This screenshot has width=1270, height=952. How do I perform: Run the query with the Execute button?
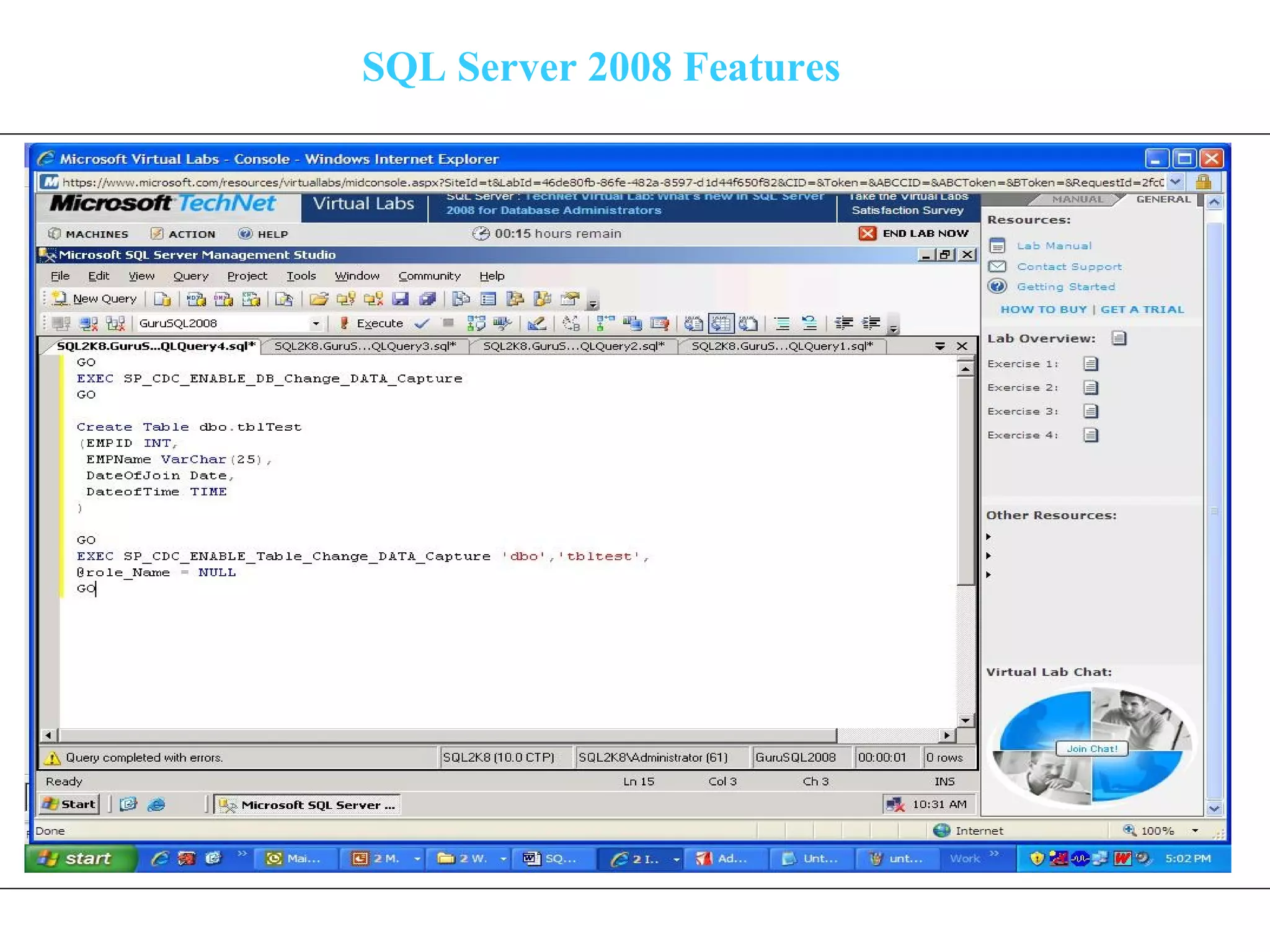click(x=371, y=323)
